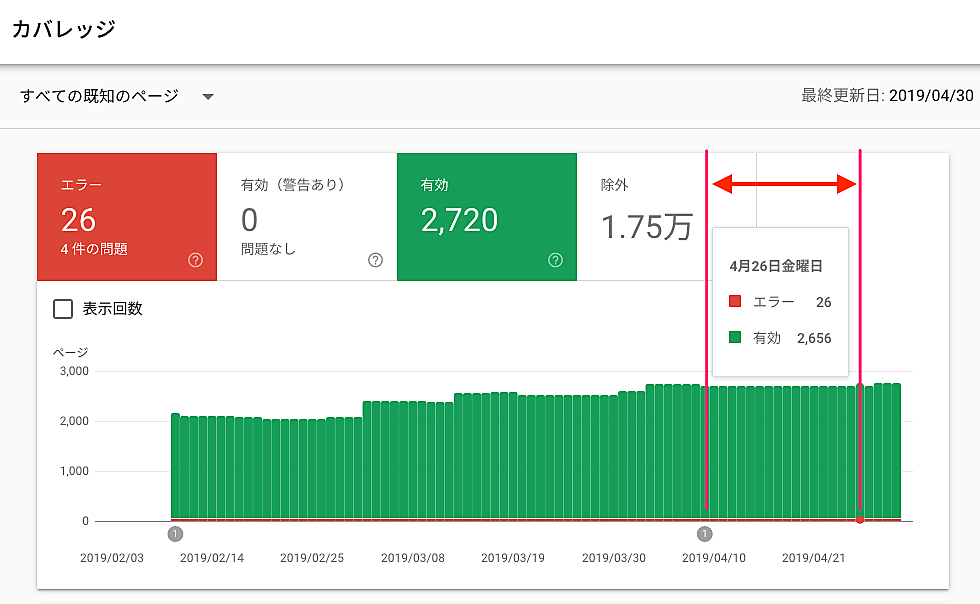
Task: Switch to the 除外 1.75万 tab
Action: pyautogui.click(x=645, y=217)
